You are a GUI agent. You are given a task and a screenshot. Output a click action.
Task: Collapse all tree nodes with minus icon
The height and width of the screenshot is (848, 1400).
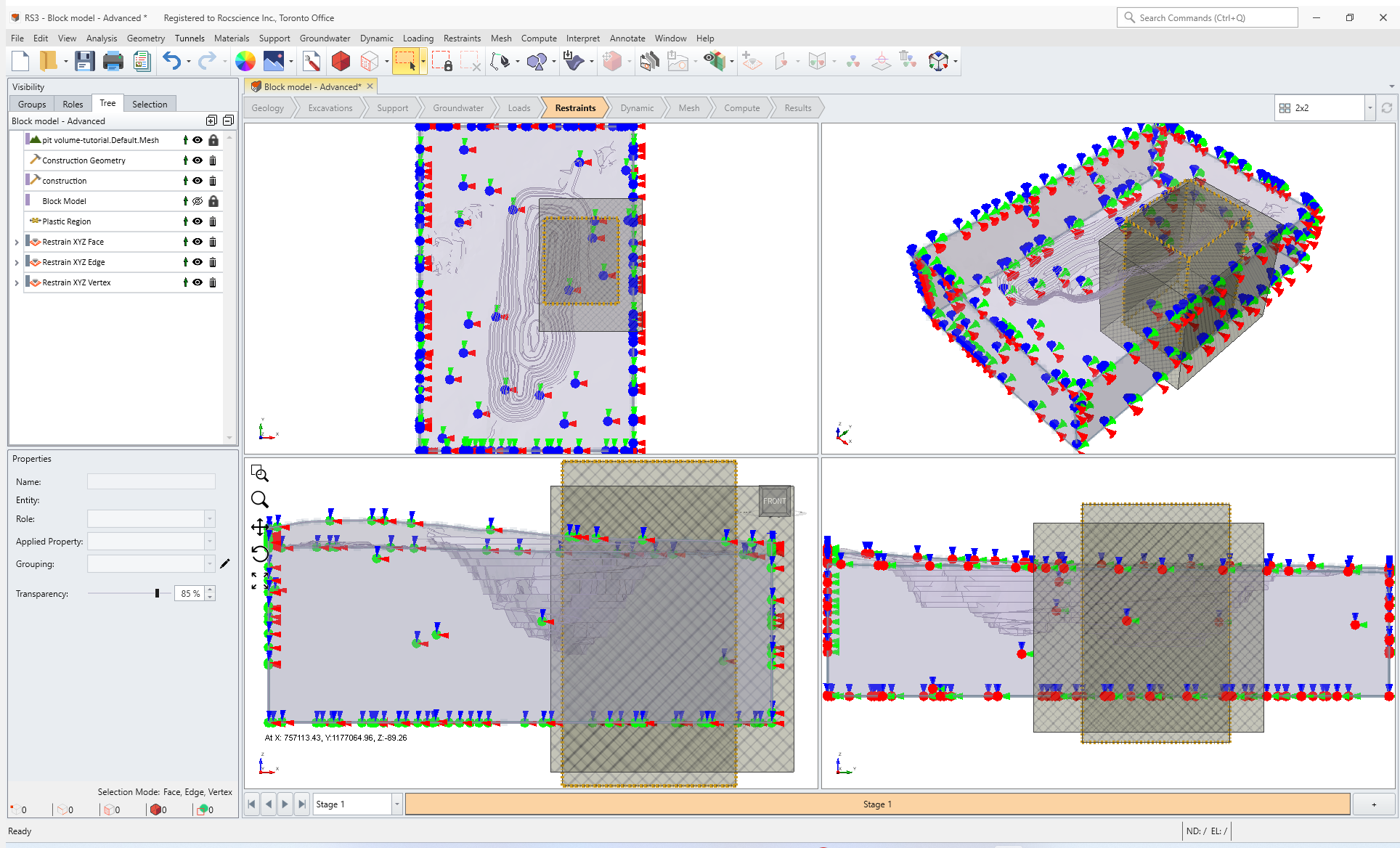(x=228, y=121)
